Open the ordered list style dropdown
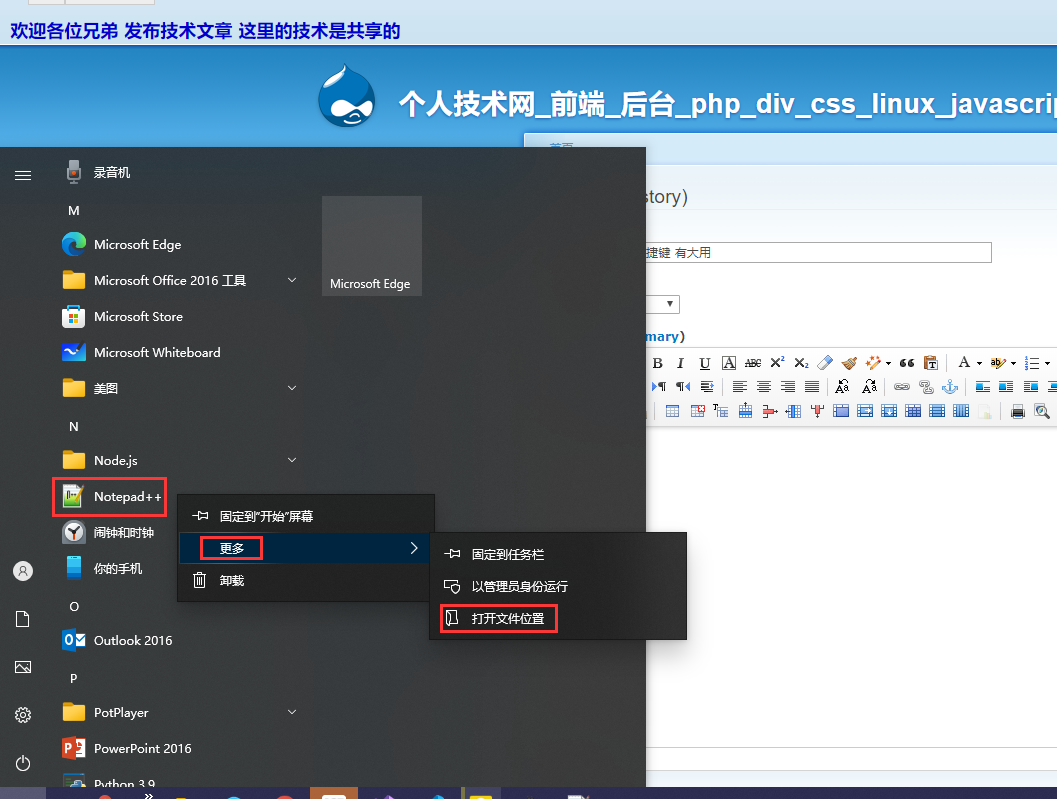The height and width of the screenshot is (799, 1057). coord(1047,363)
